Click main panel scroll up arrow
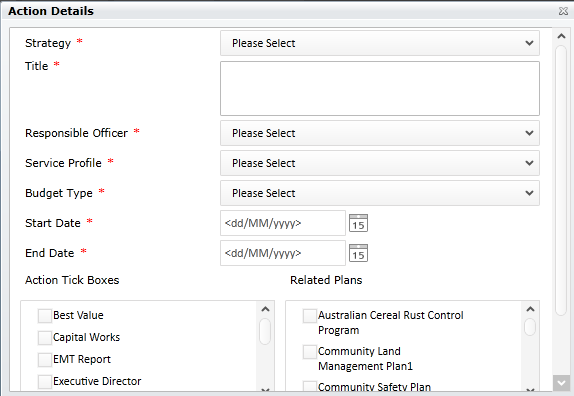Image resolution: width=574 pixels, height=396 pixels. click(x=561, y=36)
